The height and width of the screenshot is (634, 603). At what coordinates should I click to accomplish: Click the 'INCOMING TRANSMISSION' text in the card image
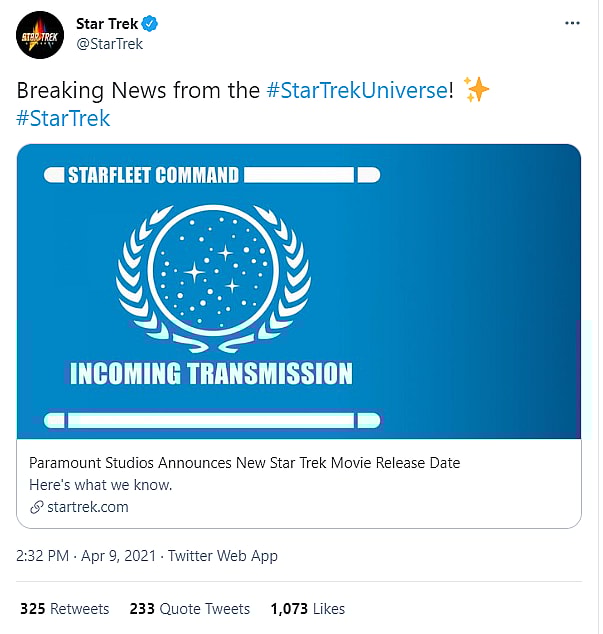tap(211, 374)
